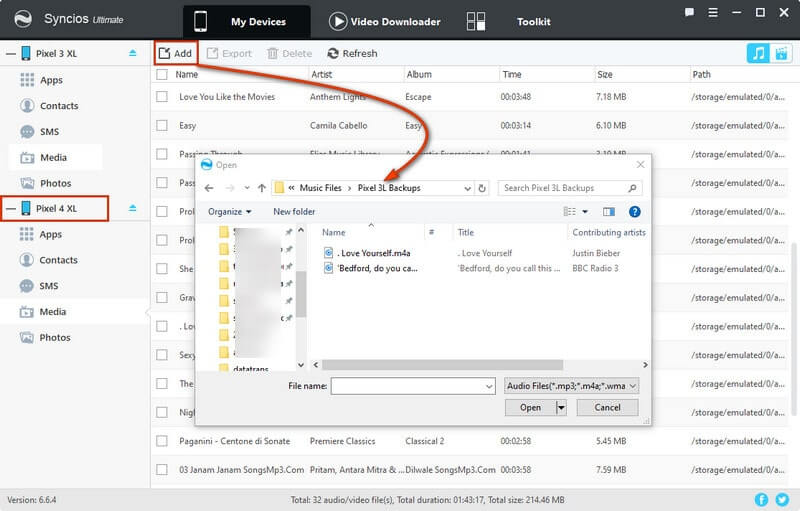Image resolution: width=800 pixels, height=511 pixels.
Task: Go up one folder in Open dialog
Action: pos(262,188)
